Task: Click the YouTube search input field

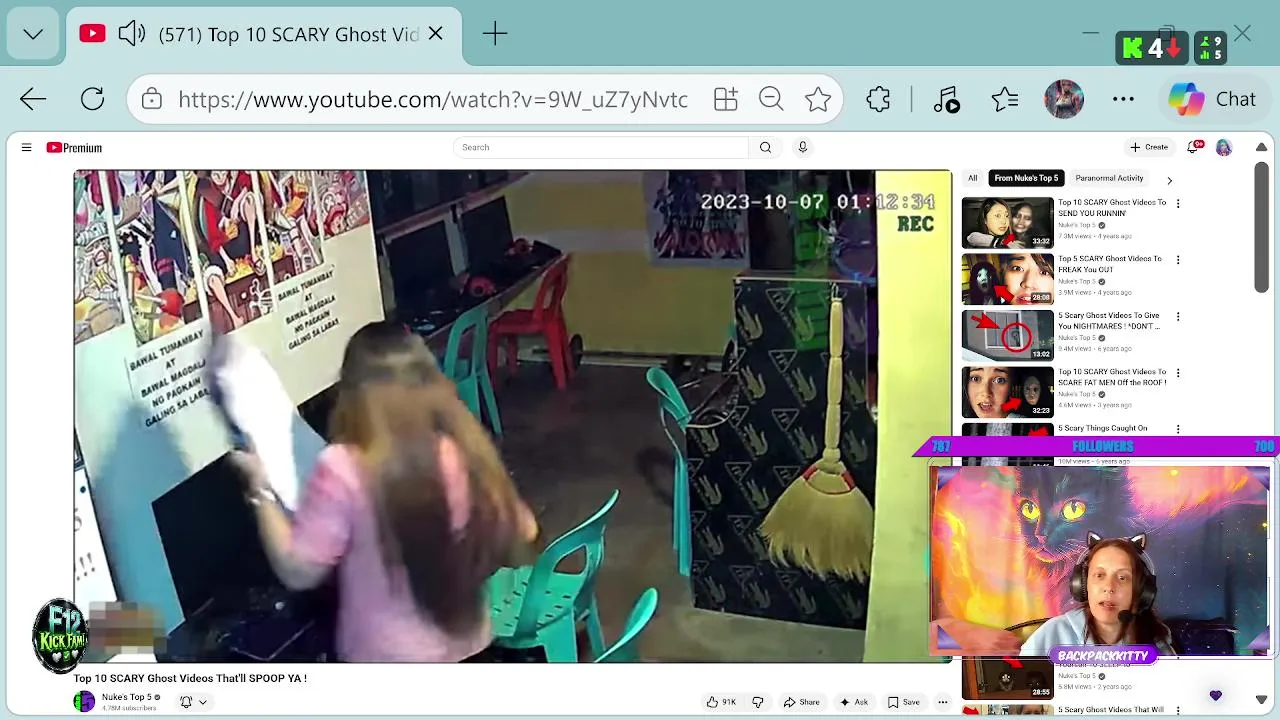Action: 600,148
